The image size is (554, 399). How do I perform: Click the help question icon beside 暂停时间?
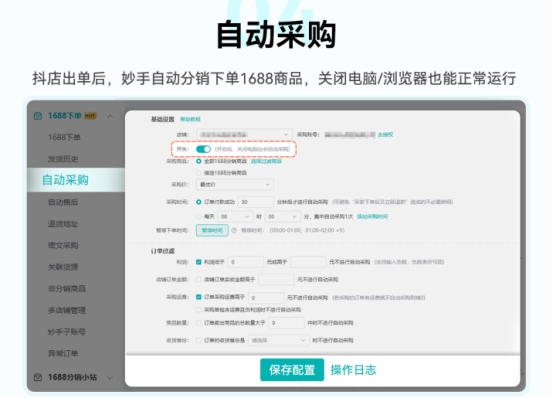click(234, 230)
